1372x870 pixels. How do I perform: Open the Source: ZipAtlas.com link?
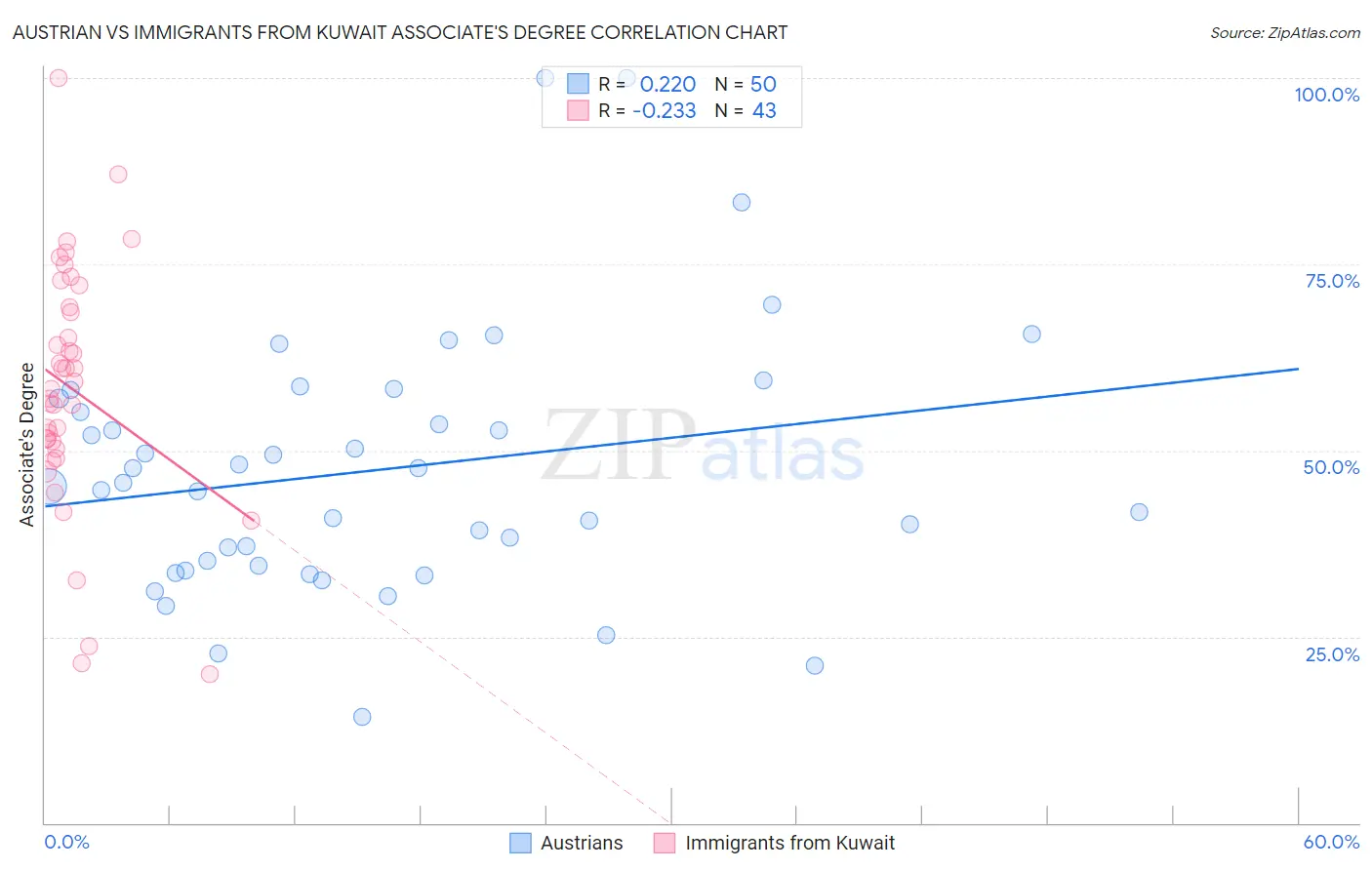click(1285, 32)
